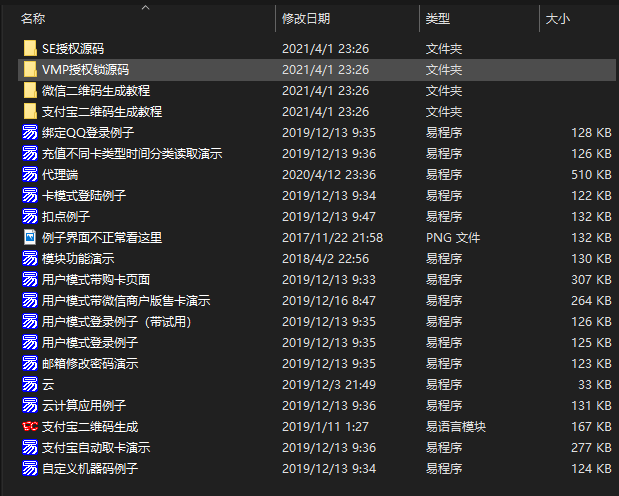
Task: Click the 用户模式登录例子（带试用）file icon
Action: 30,321
